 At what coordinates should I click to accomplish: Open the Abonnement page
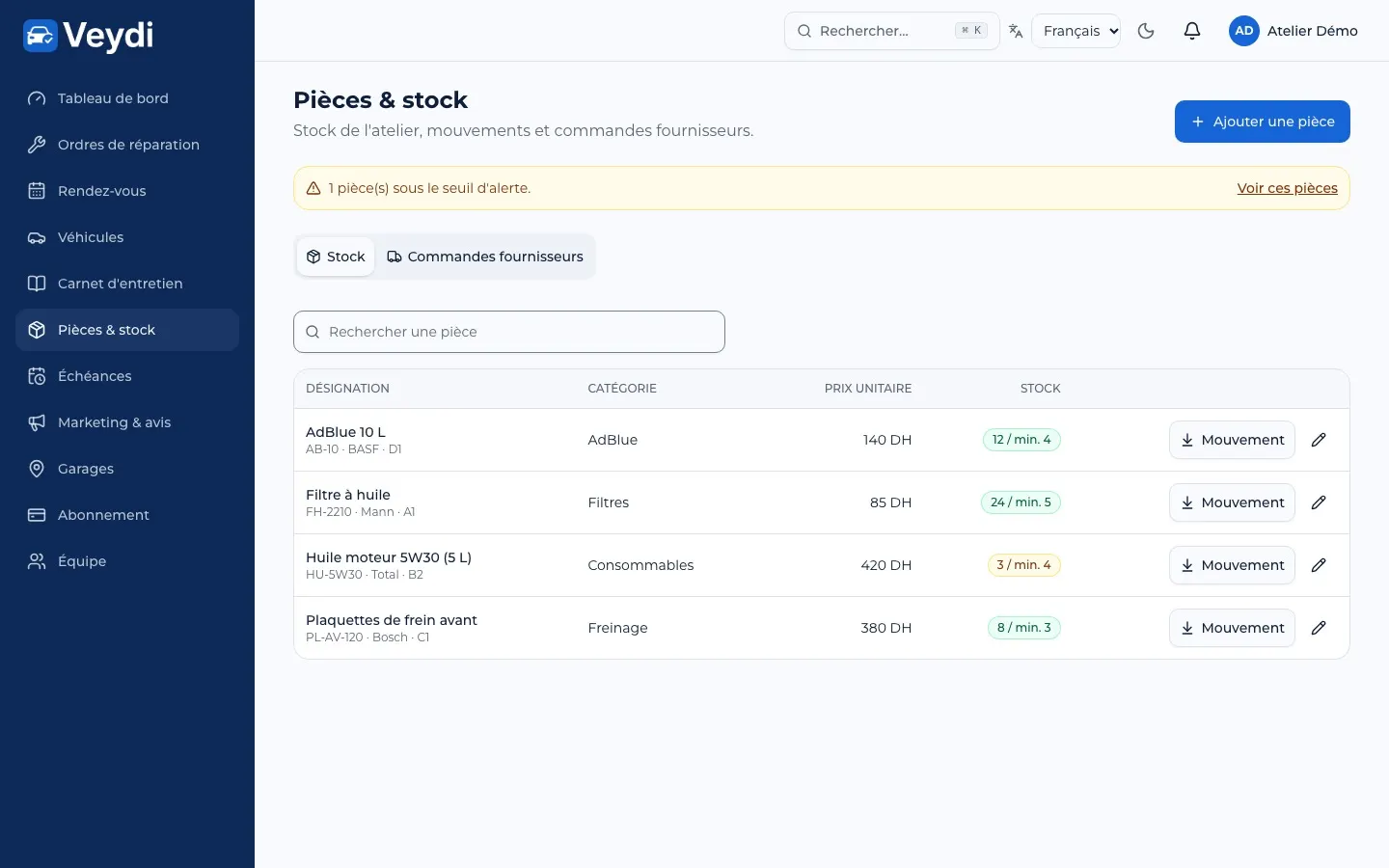[x=127, y=515]
